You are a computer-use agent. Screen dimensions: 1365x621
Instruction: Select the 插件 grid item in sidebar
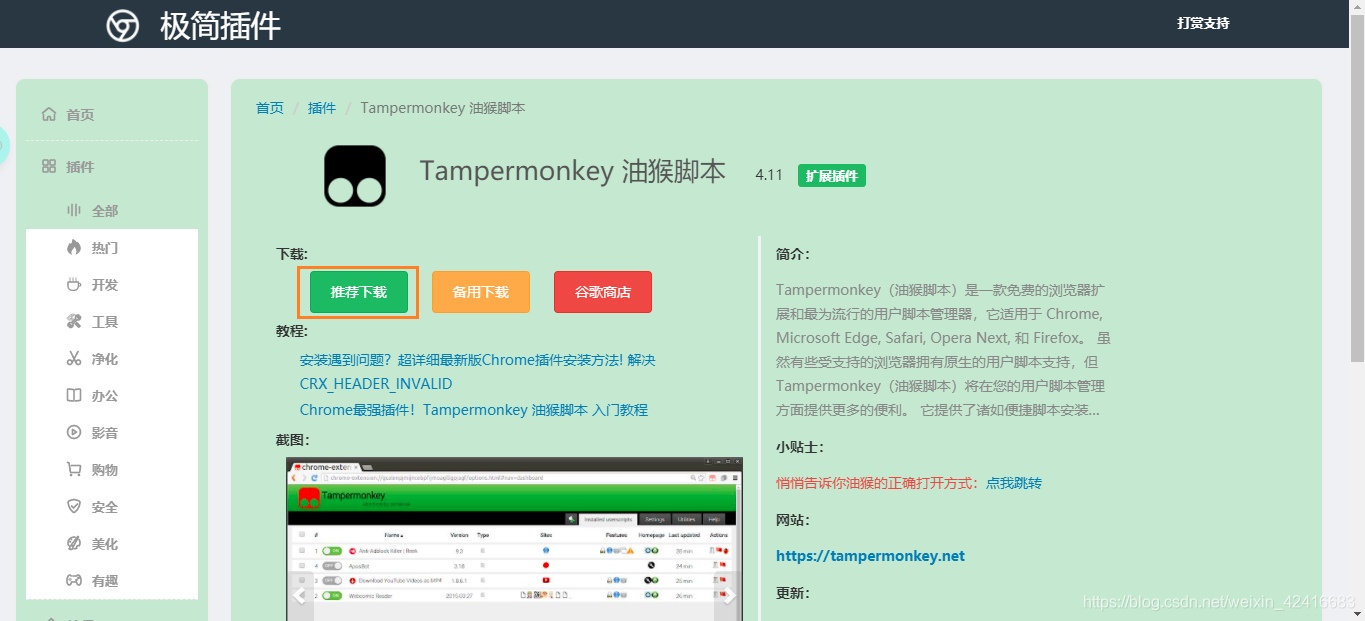pyautogui.click(x=69, y=167)
